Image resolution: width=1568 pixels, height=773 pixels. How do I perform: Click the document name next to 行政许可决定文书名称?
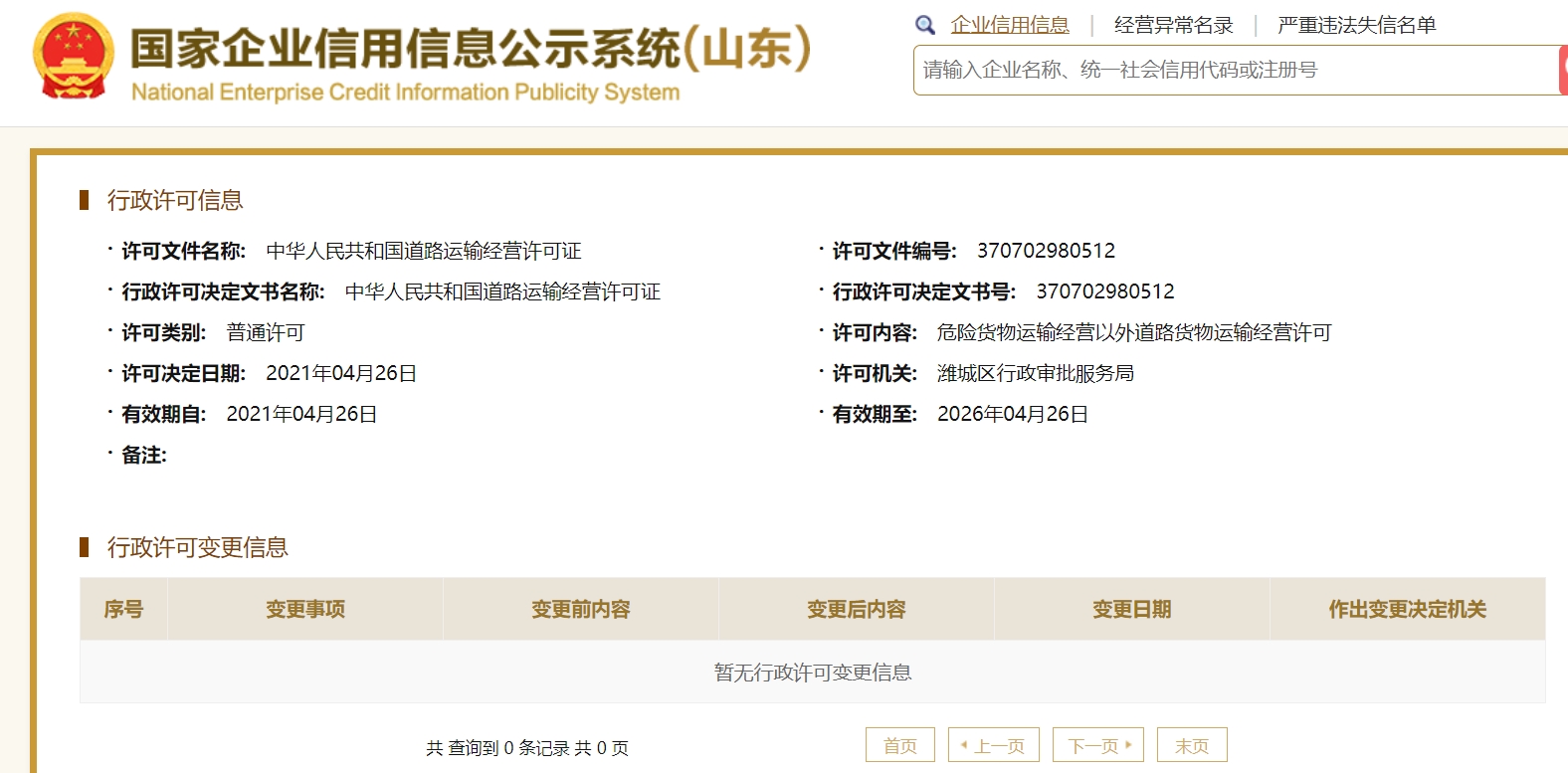[x=502, y=291]
